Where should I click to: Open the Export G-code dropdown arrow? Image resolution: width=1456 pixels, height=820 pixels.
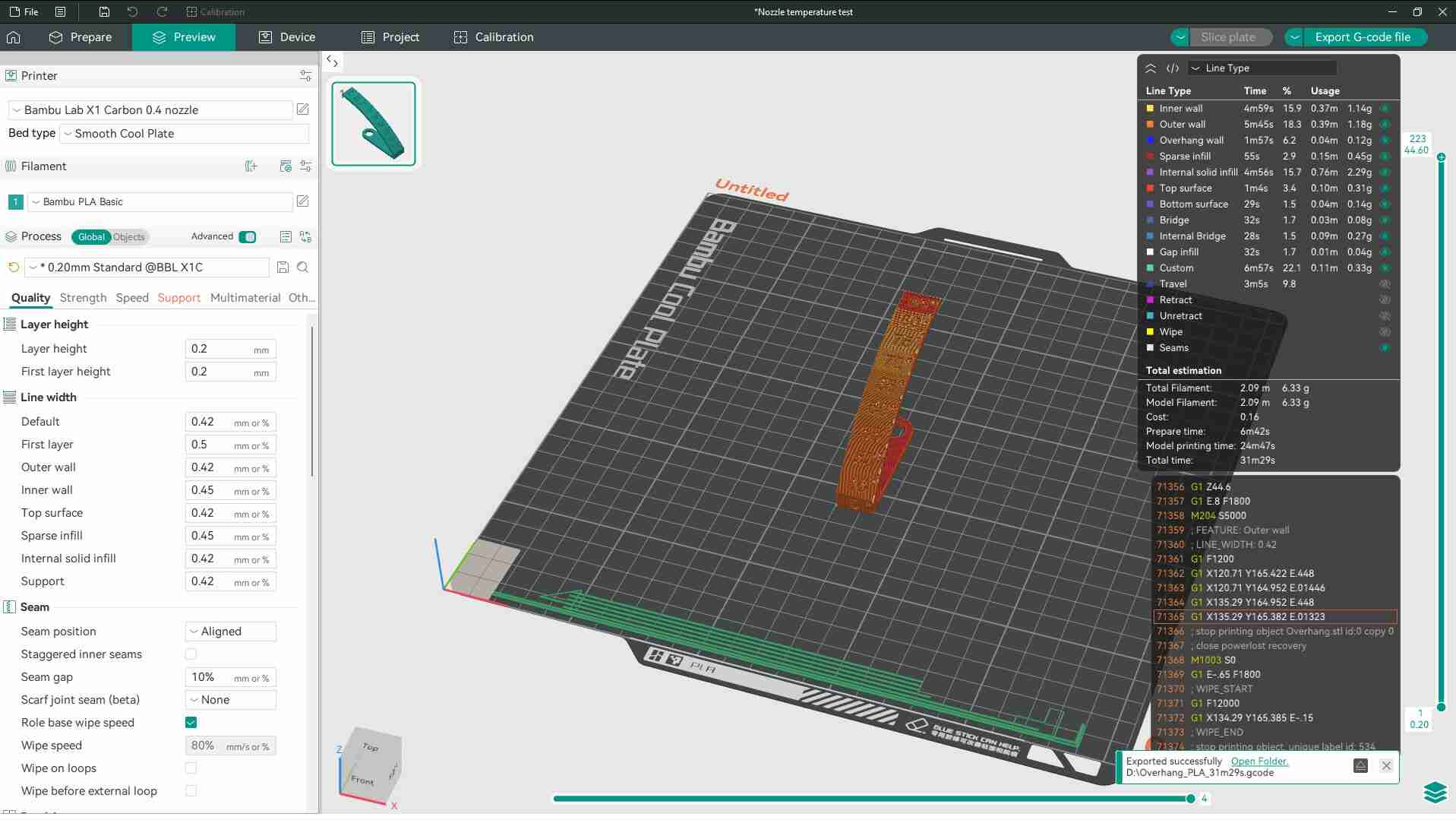(1294, 37)
